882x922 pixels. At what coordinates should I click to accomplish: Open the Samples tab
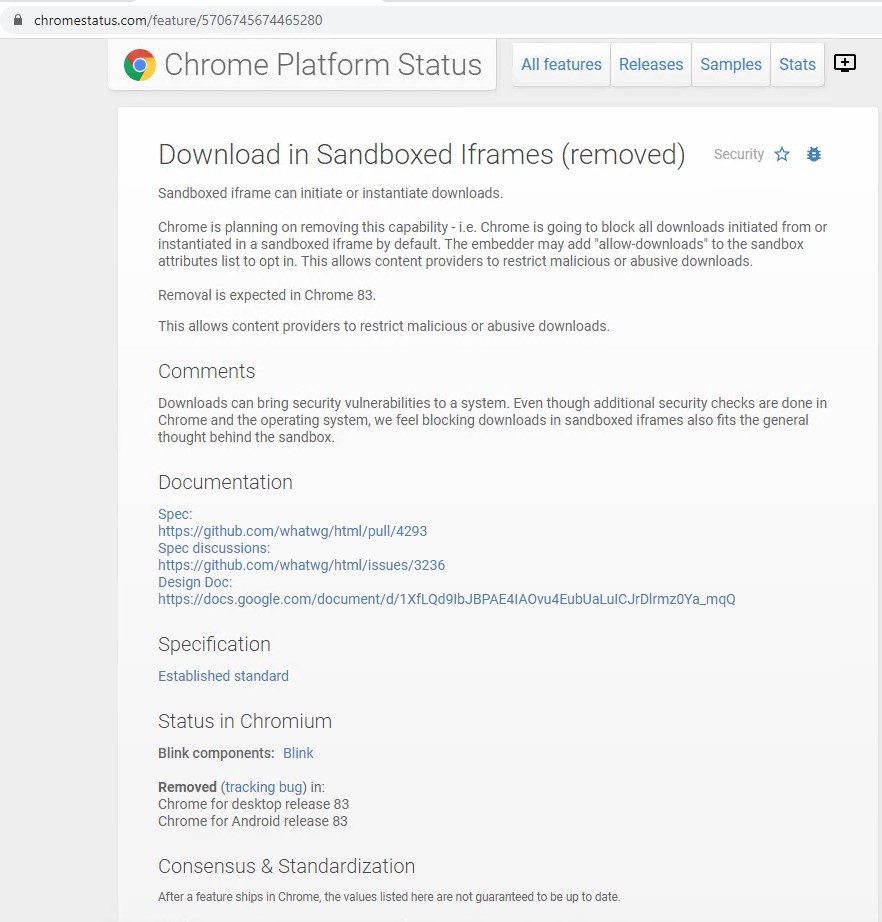(x=731, y=64)
